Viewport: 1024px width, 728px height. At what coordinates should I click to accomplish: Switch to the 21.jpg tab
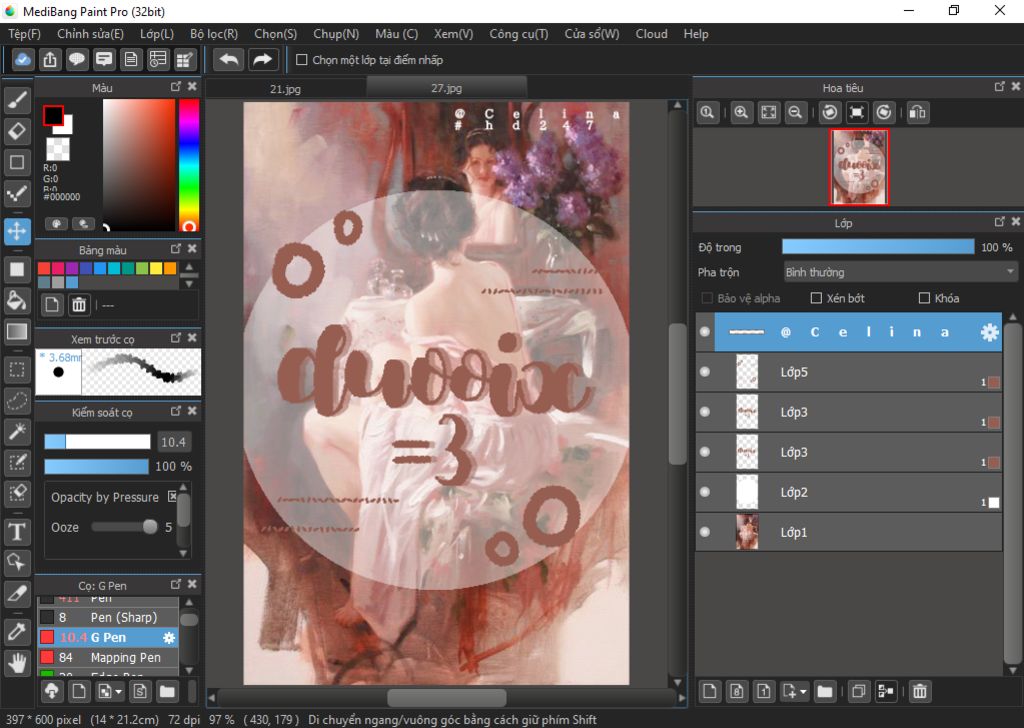click(x=285, y=88)
